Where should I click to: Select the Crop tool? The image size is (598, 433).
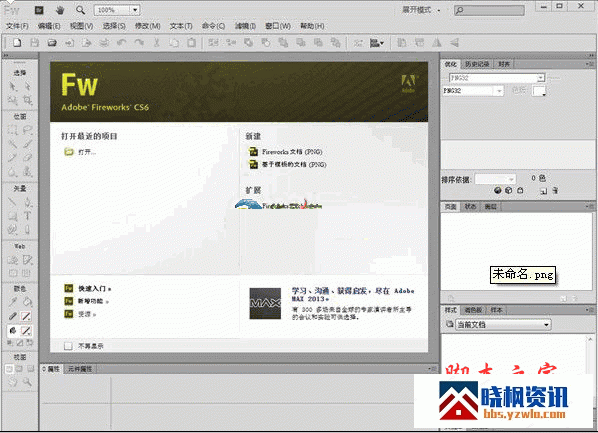click(x=27, y=100)
